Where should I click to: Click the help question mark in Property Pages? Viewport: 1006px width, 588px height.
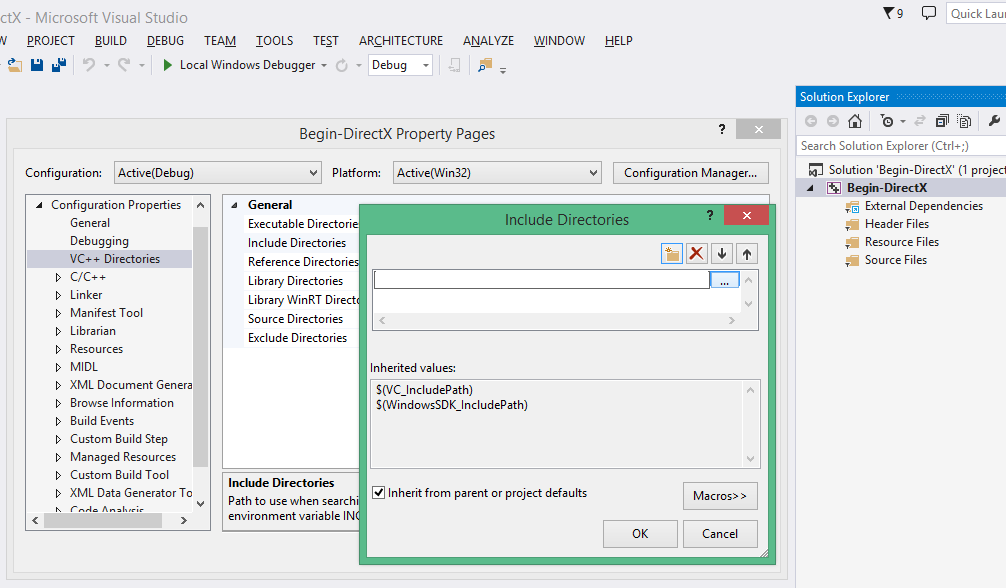pos(722,129)
